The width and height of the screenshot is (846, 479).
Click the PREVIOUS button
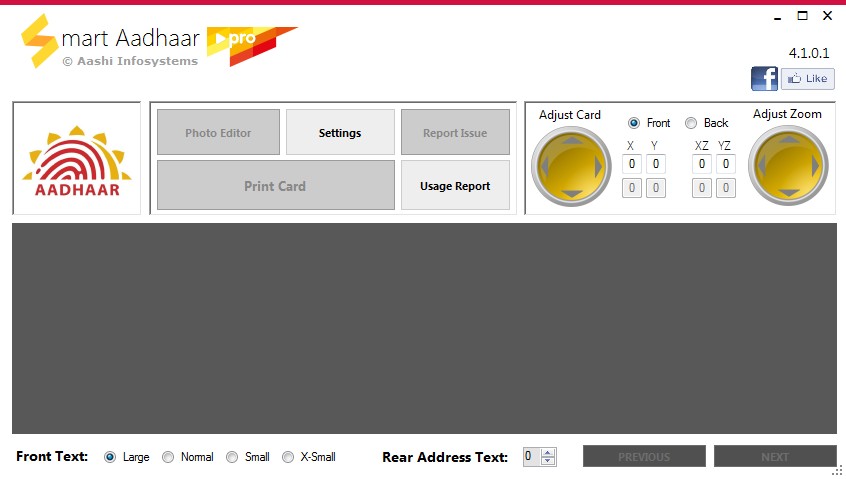[x=644, y=456]
